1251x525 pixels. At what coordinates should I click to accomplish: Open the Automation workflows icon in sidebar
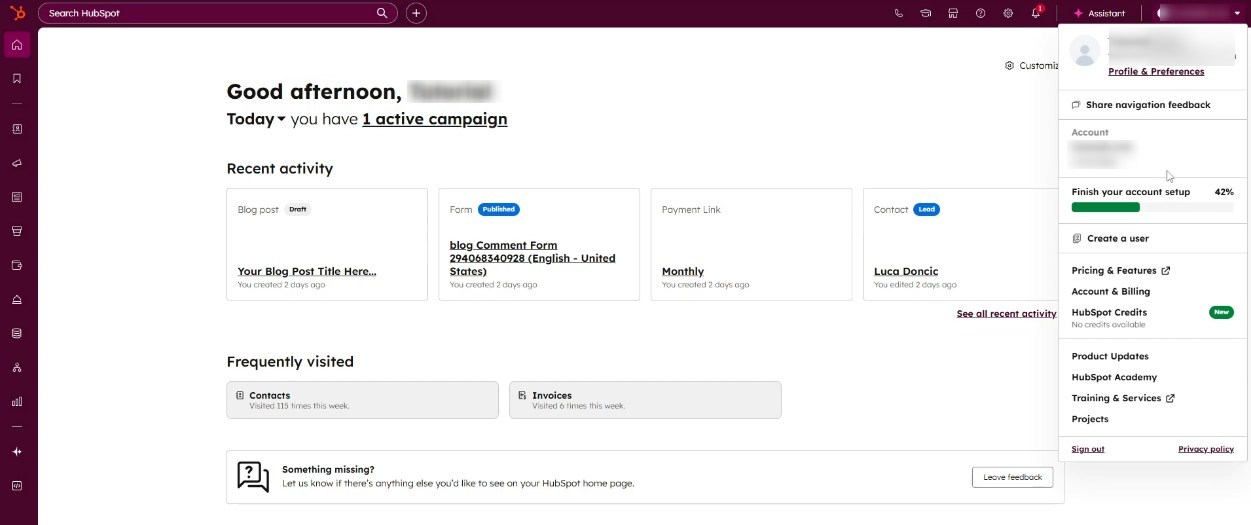click(17, 367)
